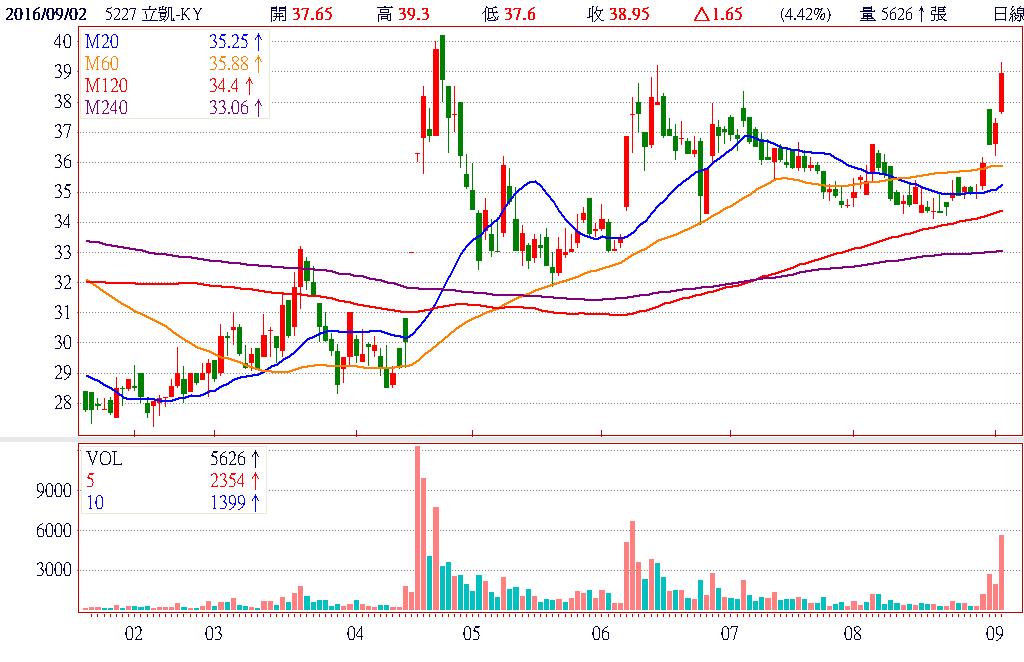Select the 05 month marker on time axis
The height and width of the screenshot is (662, 1024).
pos(472,634)
